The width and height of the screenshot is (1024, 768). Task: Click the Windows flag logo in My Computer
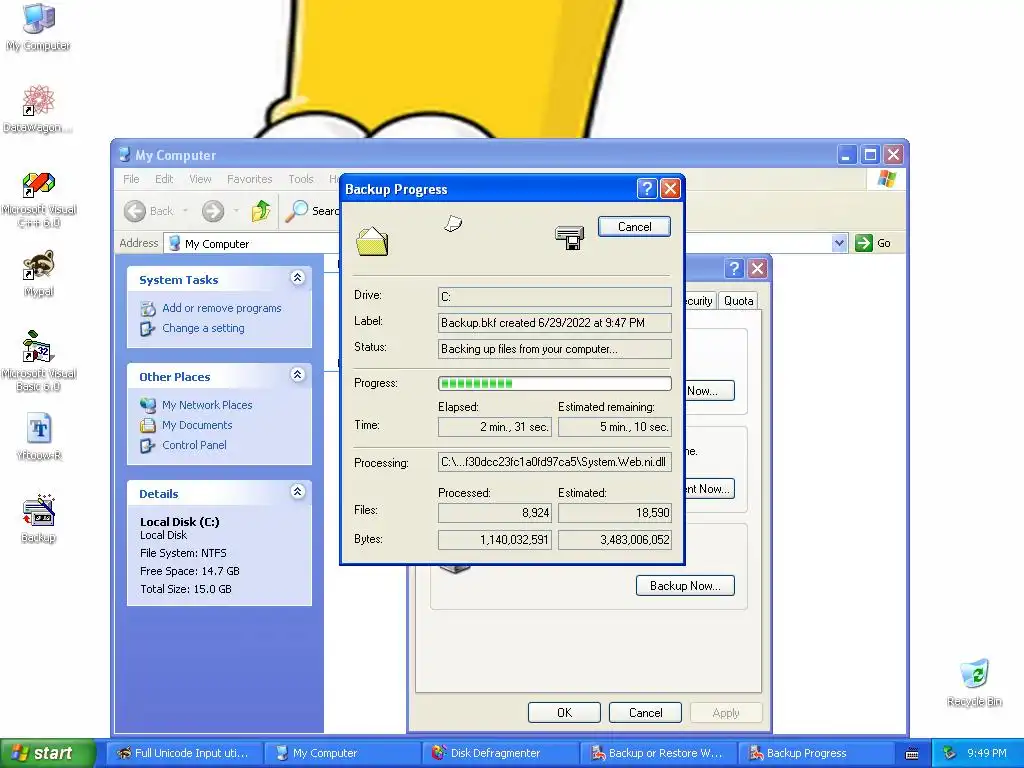coord(887,178)
